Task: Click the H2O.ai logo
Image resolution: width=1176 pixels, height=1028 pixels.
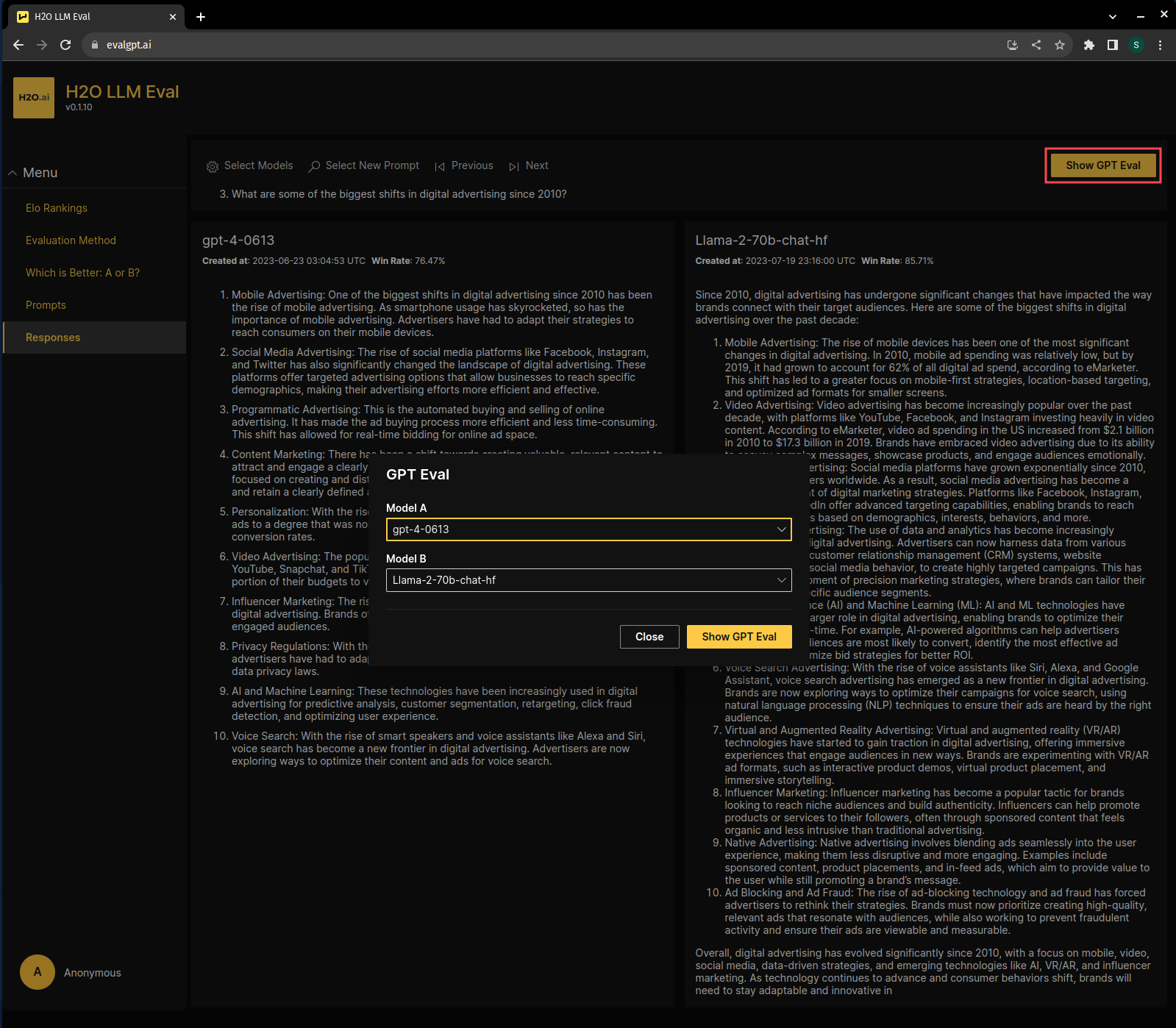Action: coord(34,98)
